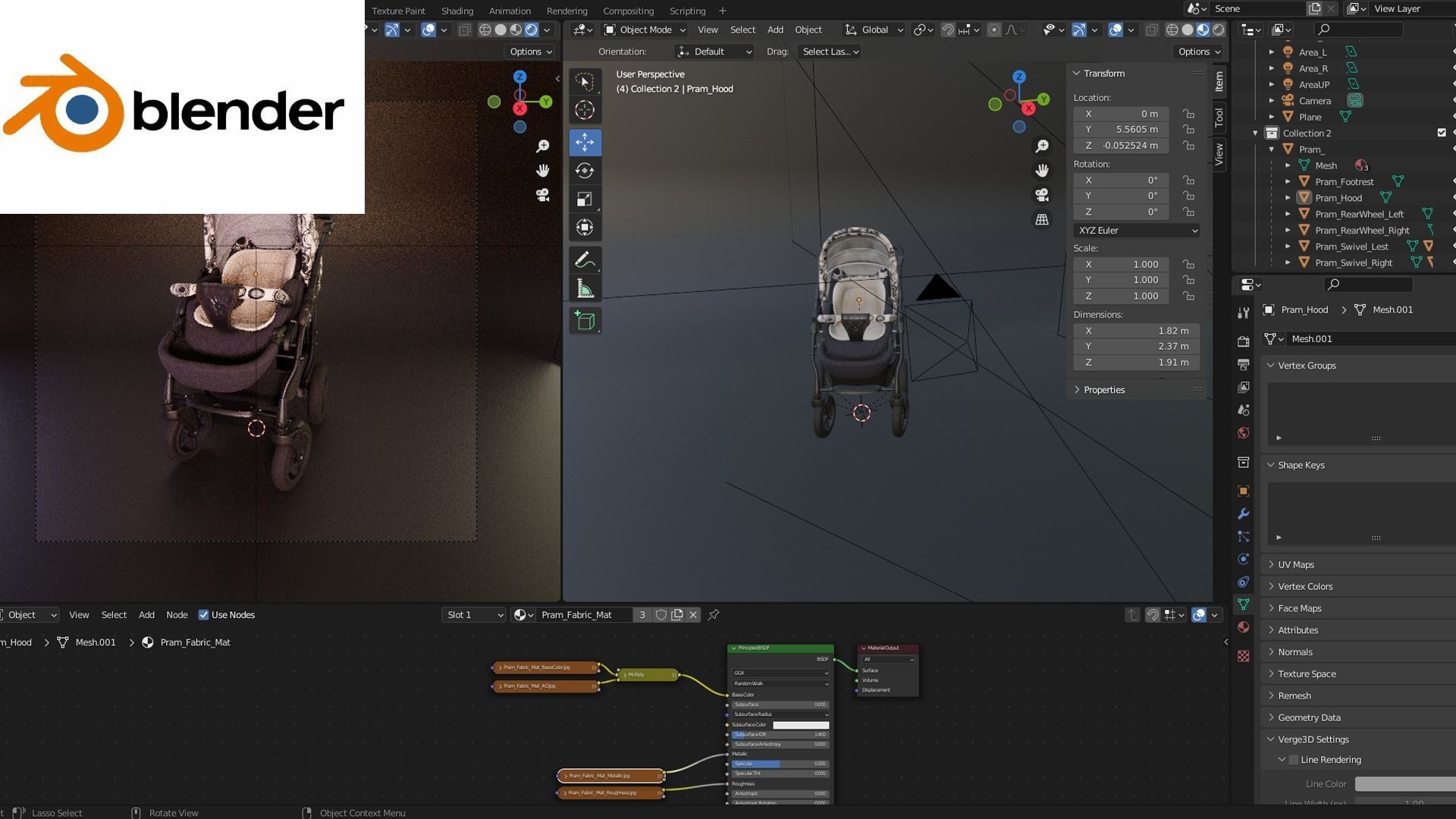
Task: Expand Pram_Hood in the outliner tree
Action: click(1288, 198)
